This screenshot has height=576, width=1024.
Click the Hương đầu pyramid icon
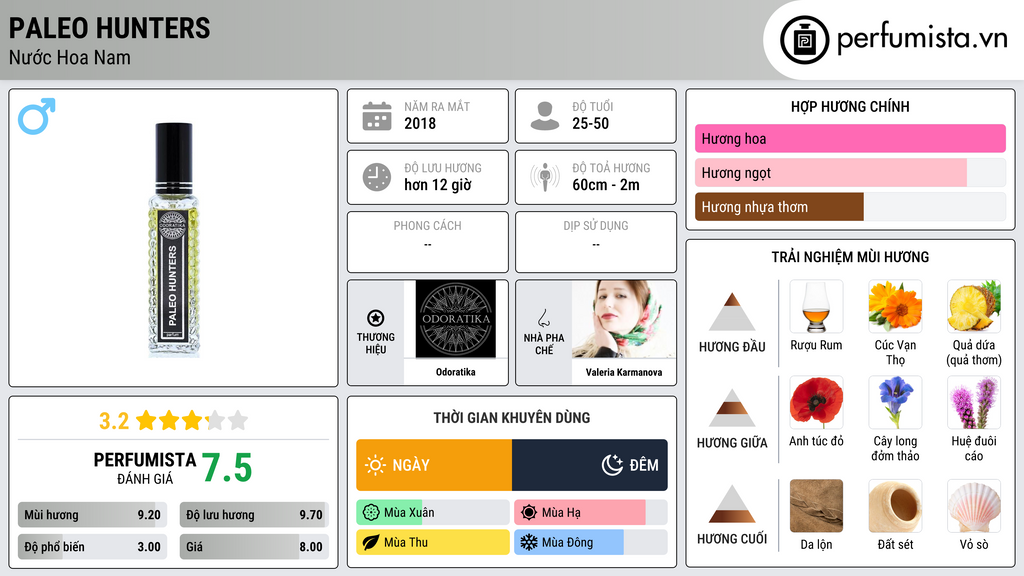click(x=732, y=312)
